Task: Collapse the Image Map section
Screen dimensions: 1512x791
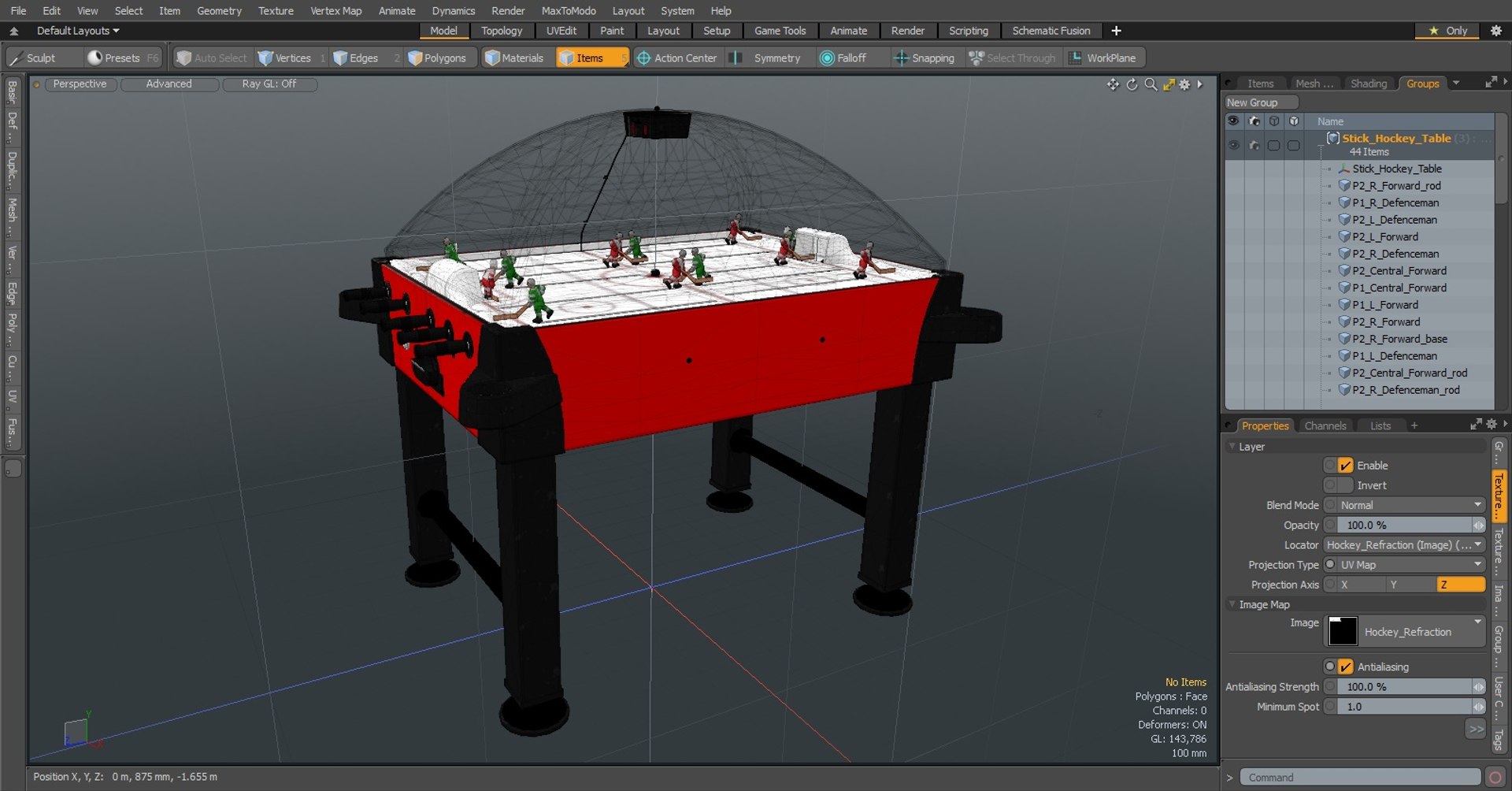Action: [x=1232, y=604]
